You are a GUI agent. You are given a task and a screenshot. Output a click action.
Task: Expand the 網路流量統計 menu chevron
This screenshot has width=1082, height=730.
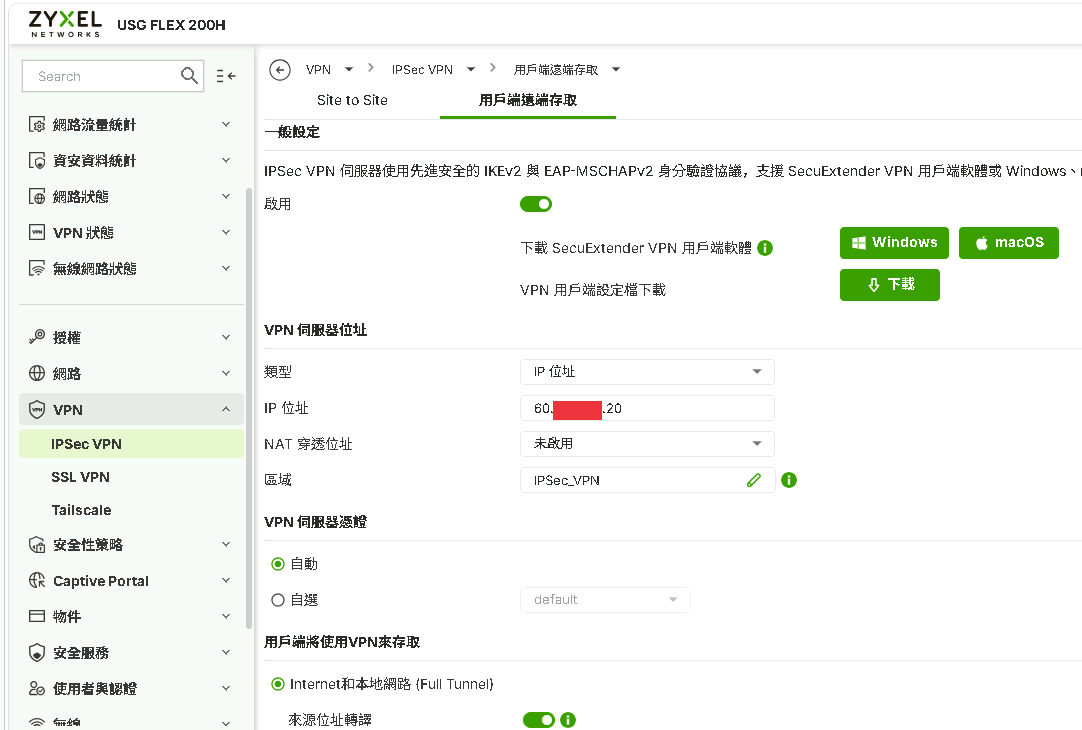[x=226, y=124]
